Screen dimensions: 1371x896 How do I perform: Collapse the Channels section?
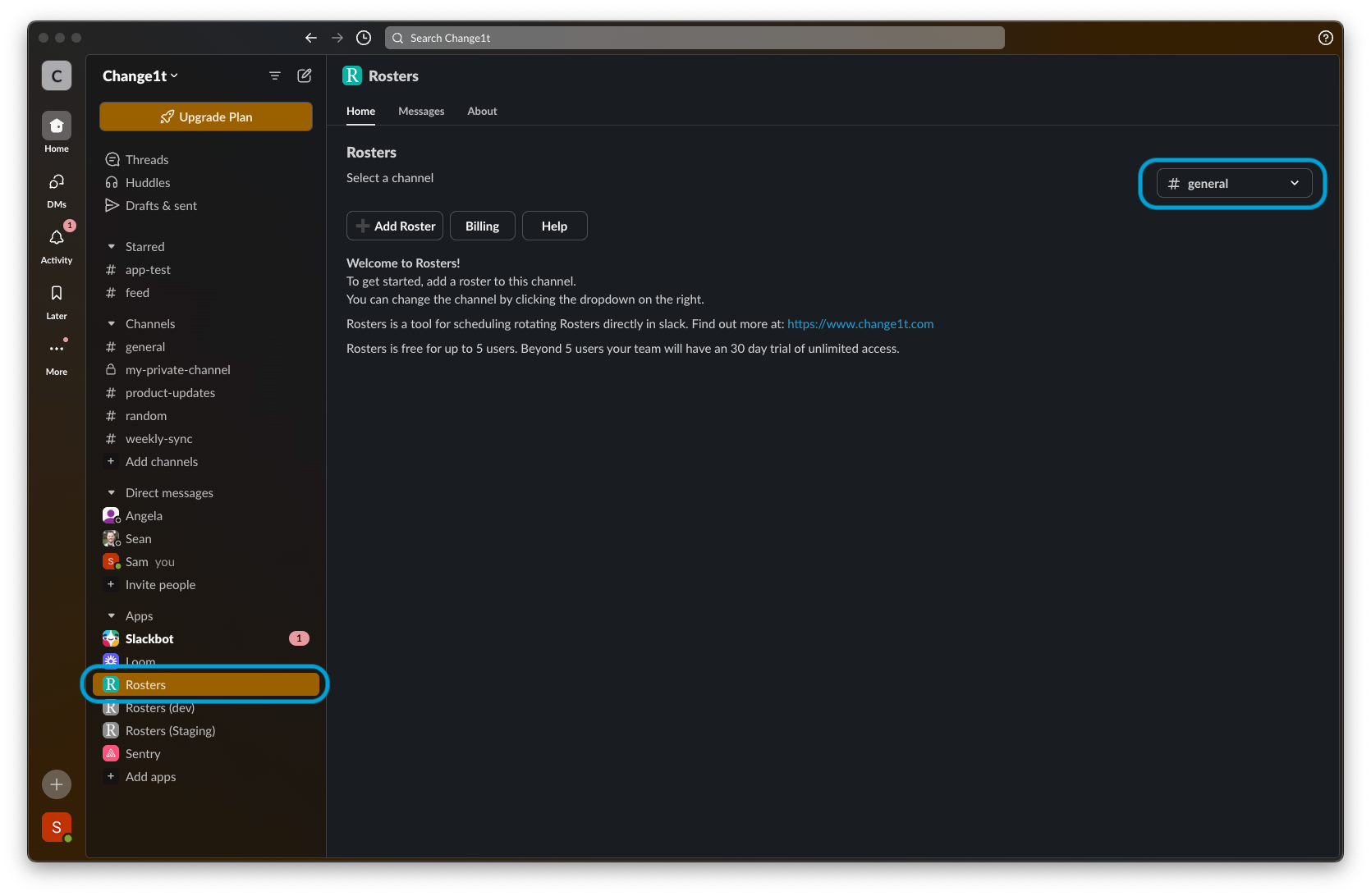coord(112,323)
